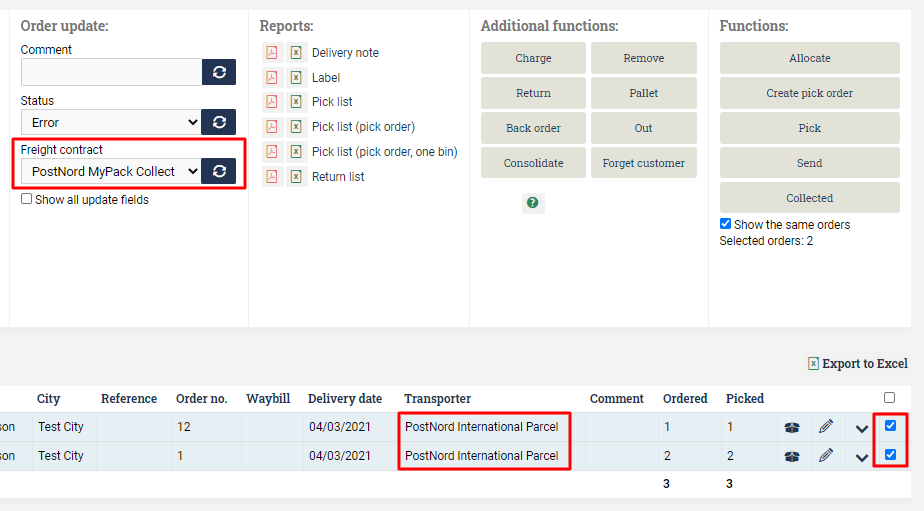Edit order 12 with the pencil icon

826,426
